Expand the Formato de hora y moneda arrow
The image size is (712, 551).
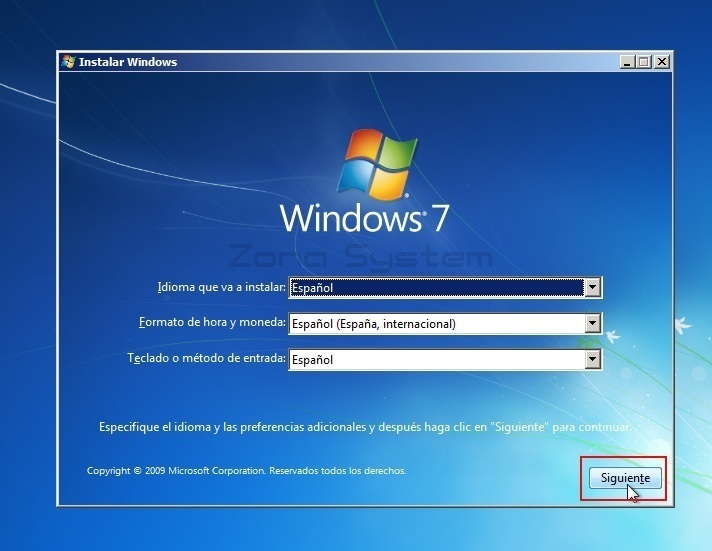tap(592, 323)
